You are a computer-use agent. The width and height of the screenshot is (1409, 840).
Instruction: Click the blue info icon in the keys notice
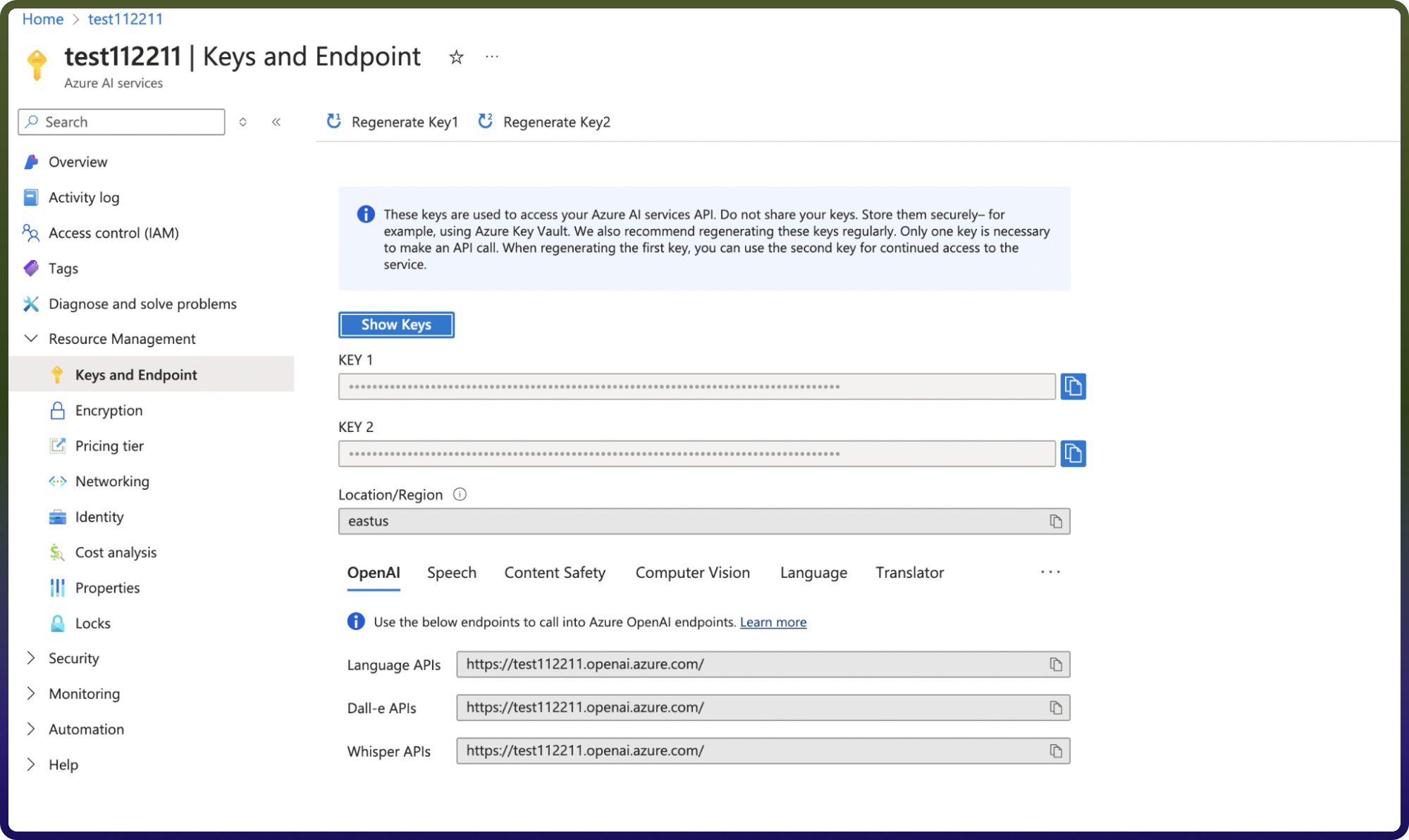pos(366,214)
